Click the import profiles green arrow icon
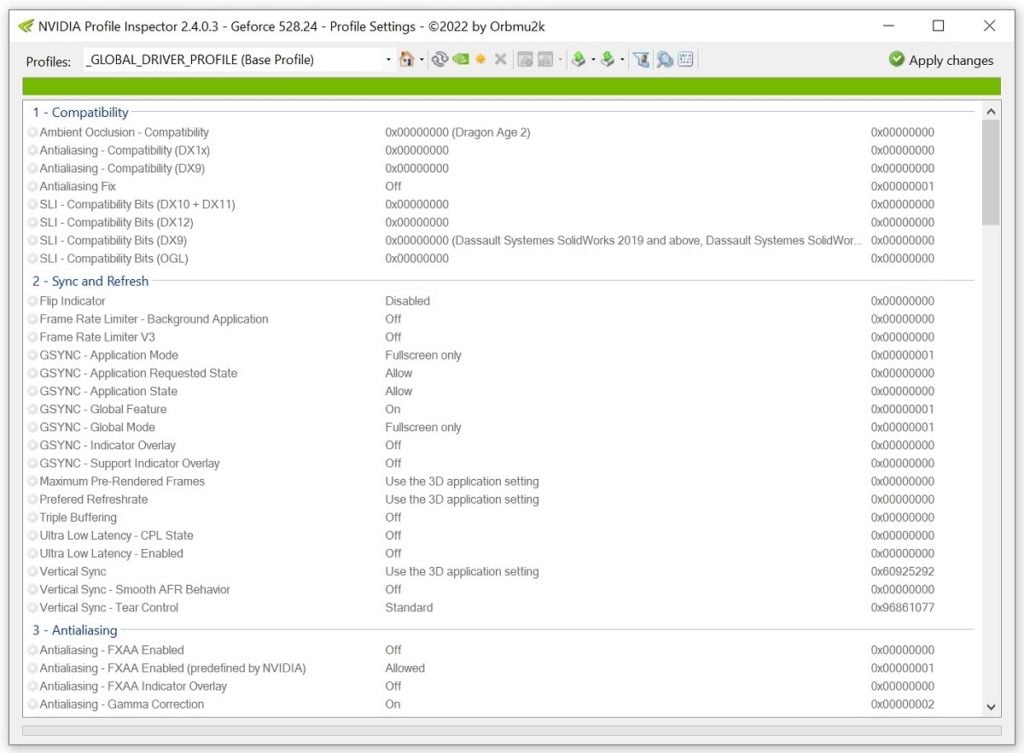 (x=607, y=60)
